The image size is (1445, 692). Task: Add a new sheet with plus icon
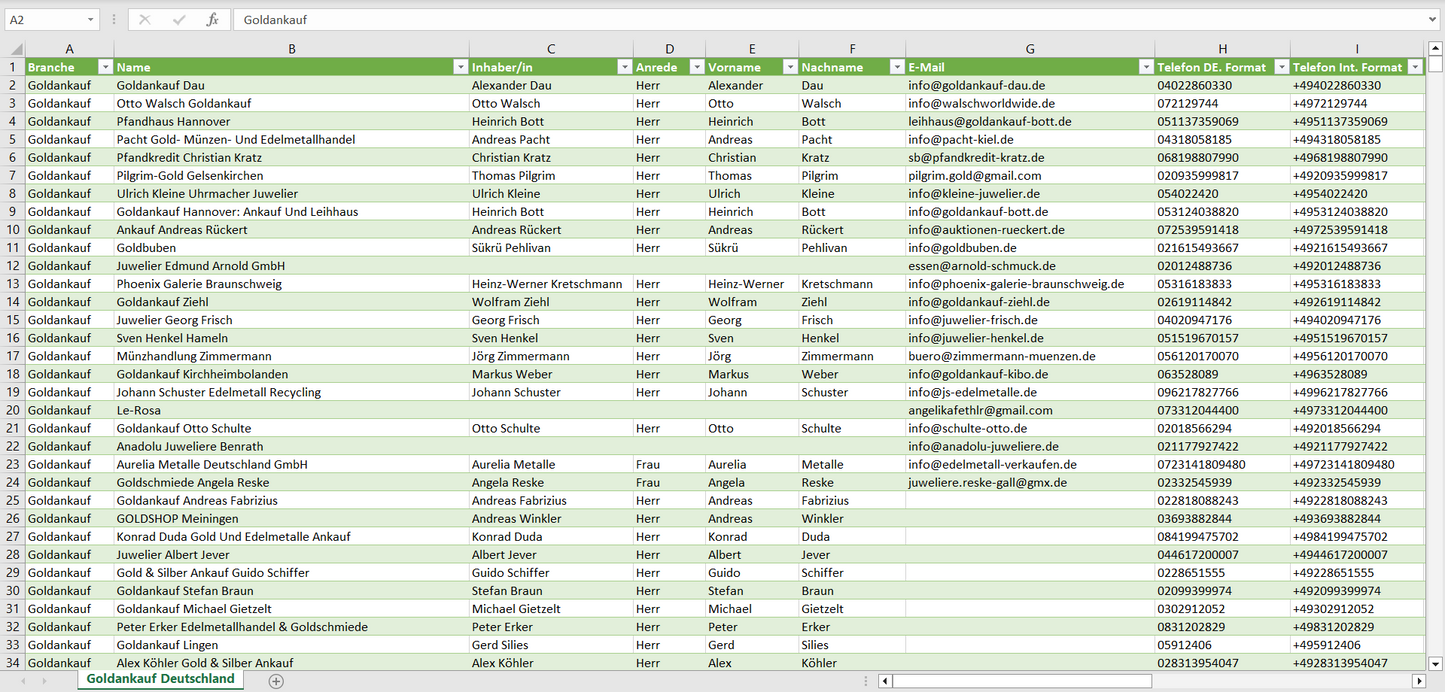tap(276, 681)
